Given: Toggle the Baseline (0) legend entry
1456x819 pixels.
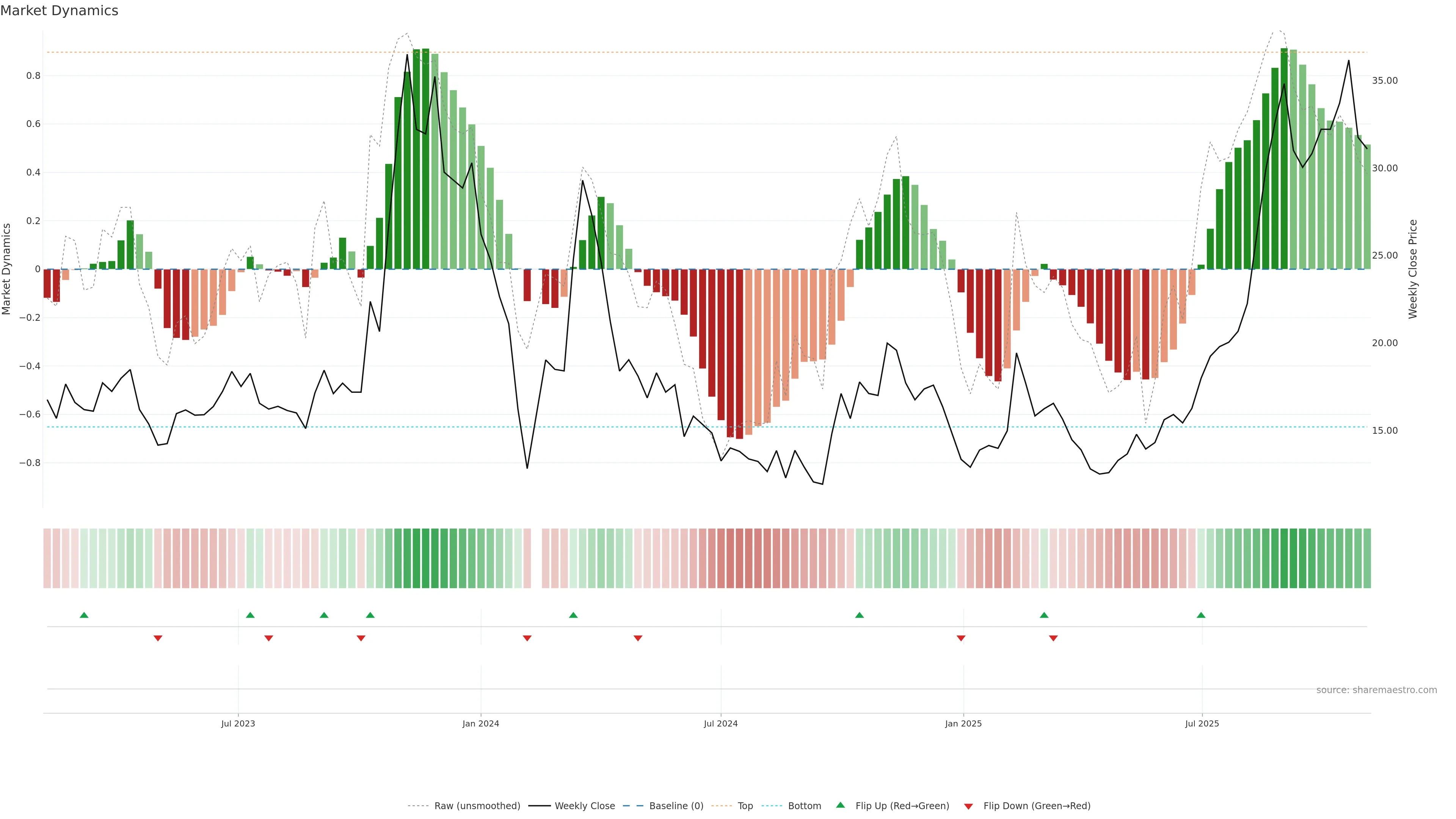Looking at the screenshot, I should pos(676,806).
